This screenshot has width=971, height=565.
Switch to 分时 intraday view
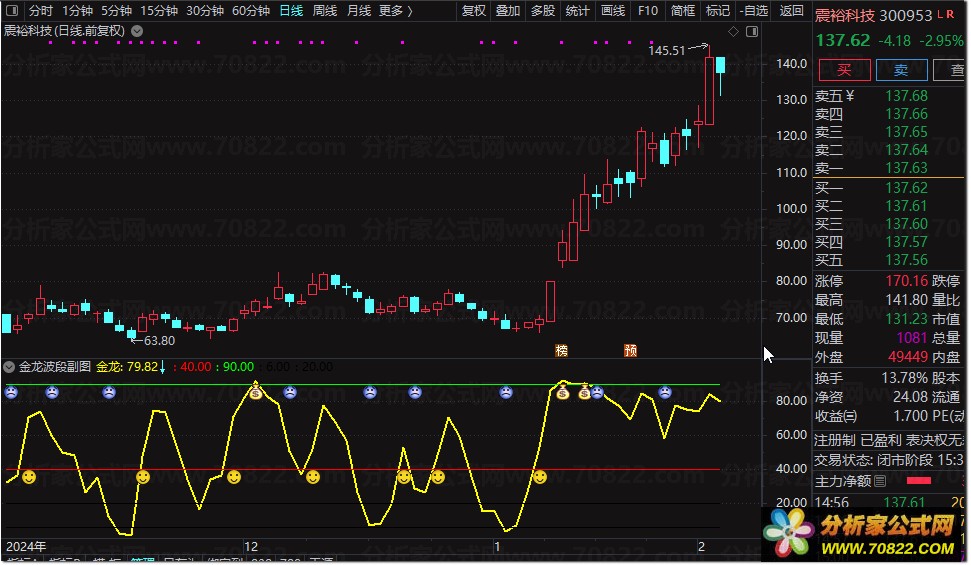coord(41,11)
